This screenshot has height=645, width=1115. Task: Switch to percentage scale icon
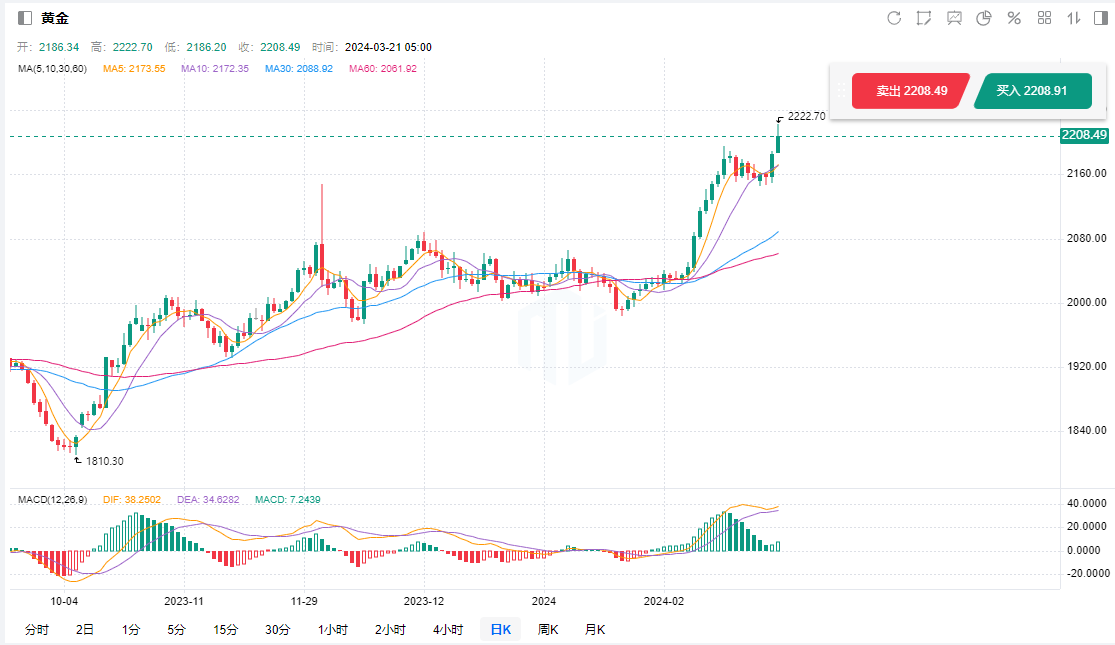[x=1014, y=18]
